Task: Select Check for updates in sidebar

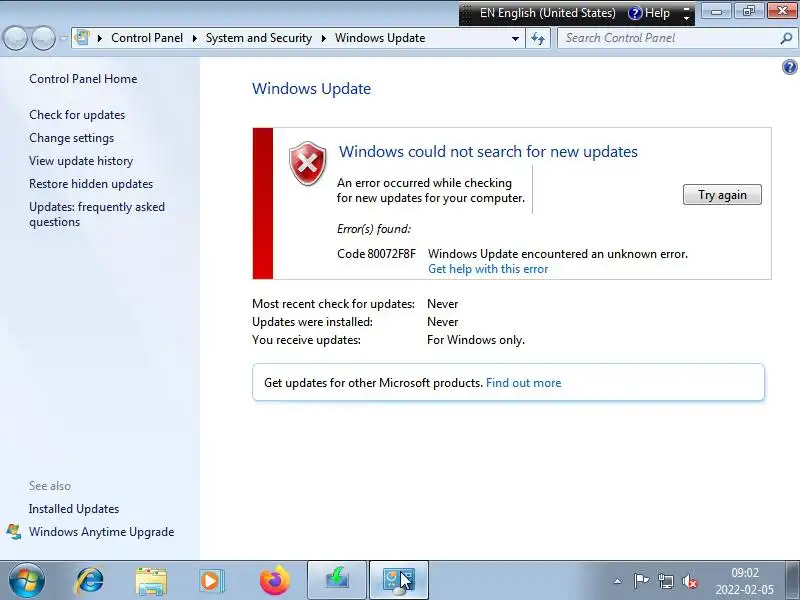Action: [77, 115]
